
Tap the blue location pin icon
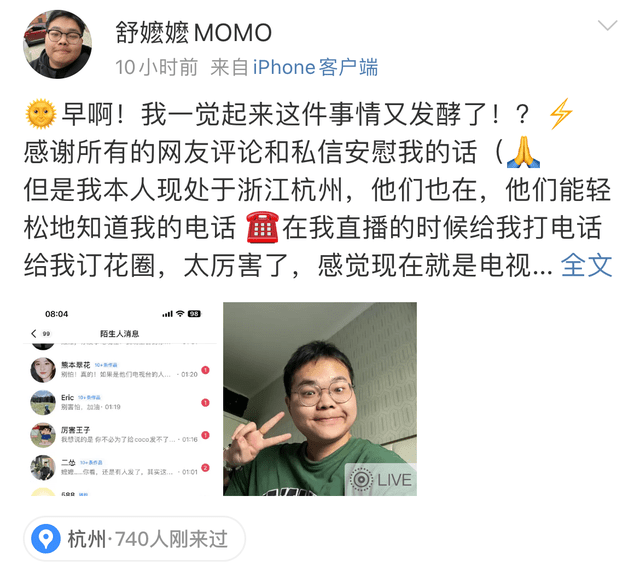tap(46, 539)
